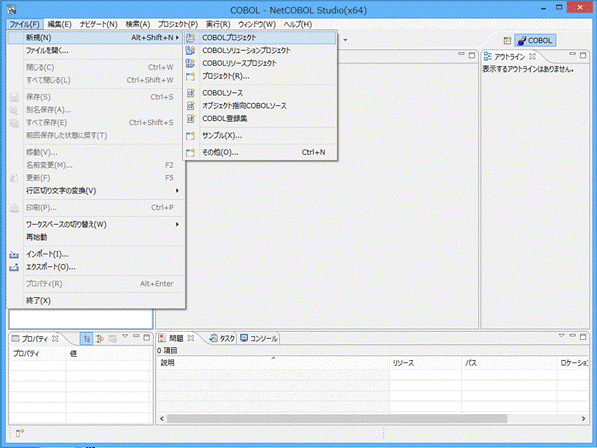Select ファイルを開く... menu entry
Screen dimensions: 597x448
(96, 51)
